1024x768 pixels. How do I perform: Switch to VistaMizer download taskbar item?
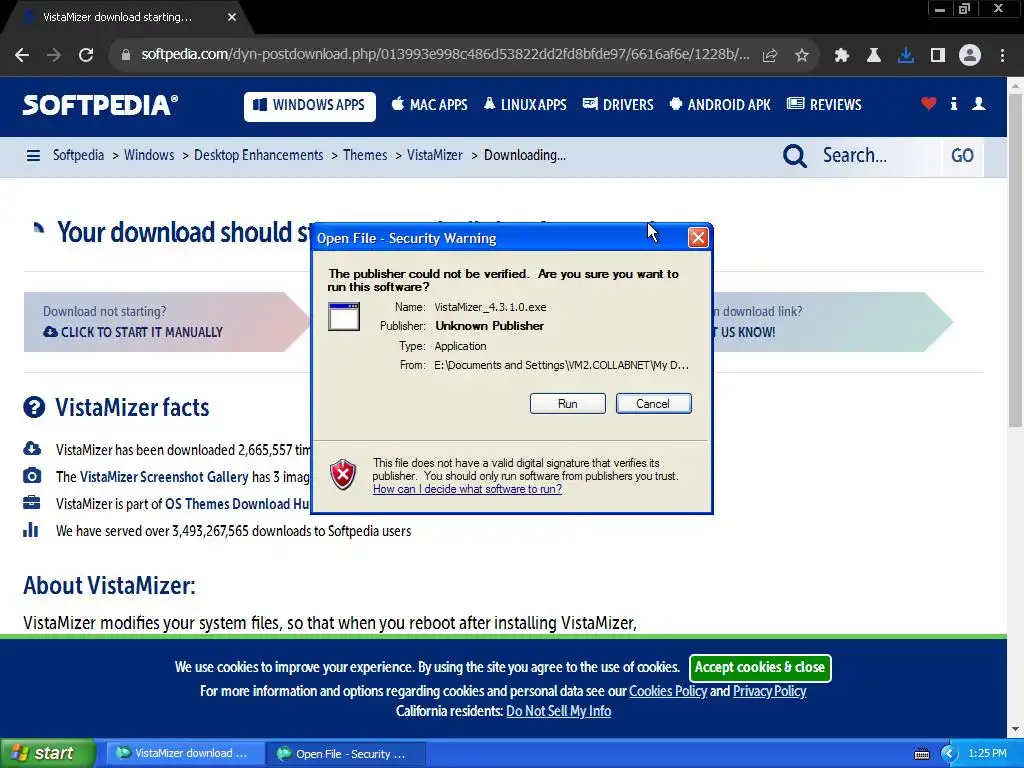click(185, 753)
